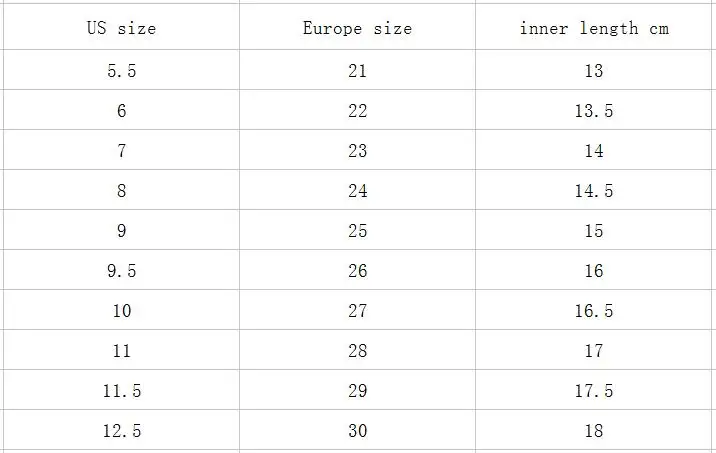The height and width of the screenshot is (453, 716).
Task: Select the cell showing US size 7
Action: coord(121,150)
